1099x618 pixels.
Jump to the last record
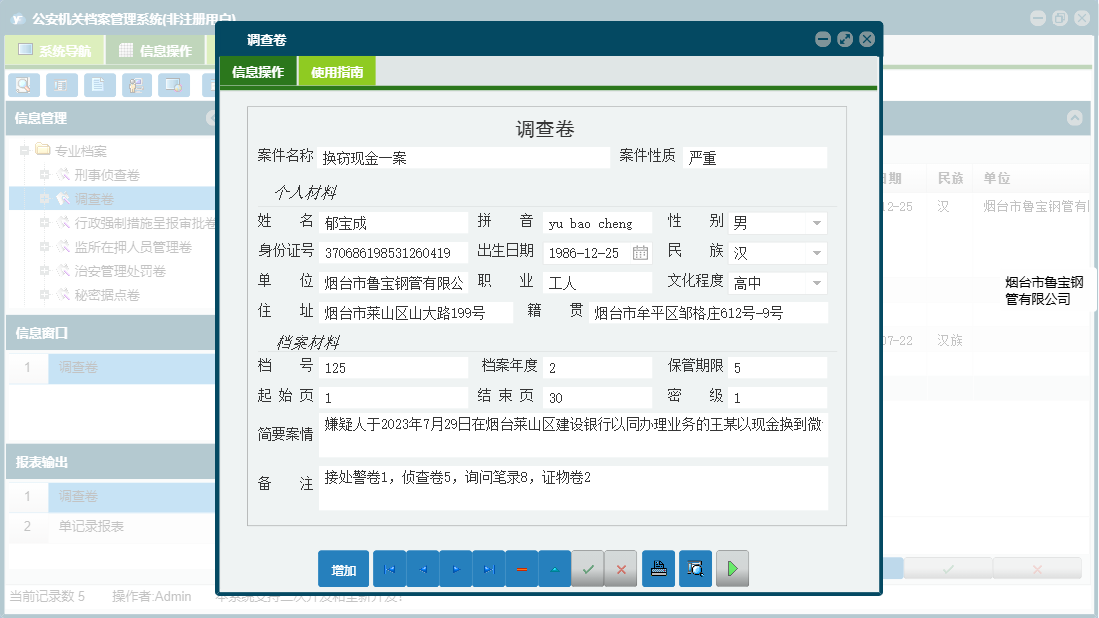pyautogui.click(x=488, y=568)
